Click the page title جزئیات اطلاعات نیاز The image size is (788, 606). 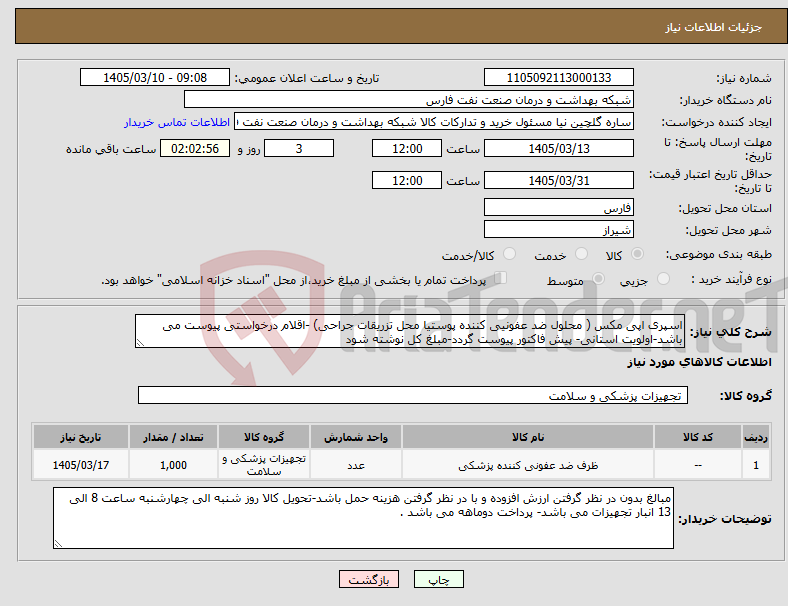pyautogui.click(x=713, y=27)
